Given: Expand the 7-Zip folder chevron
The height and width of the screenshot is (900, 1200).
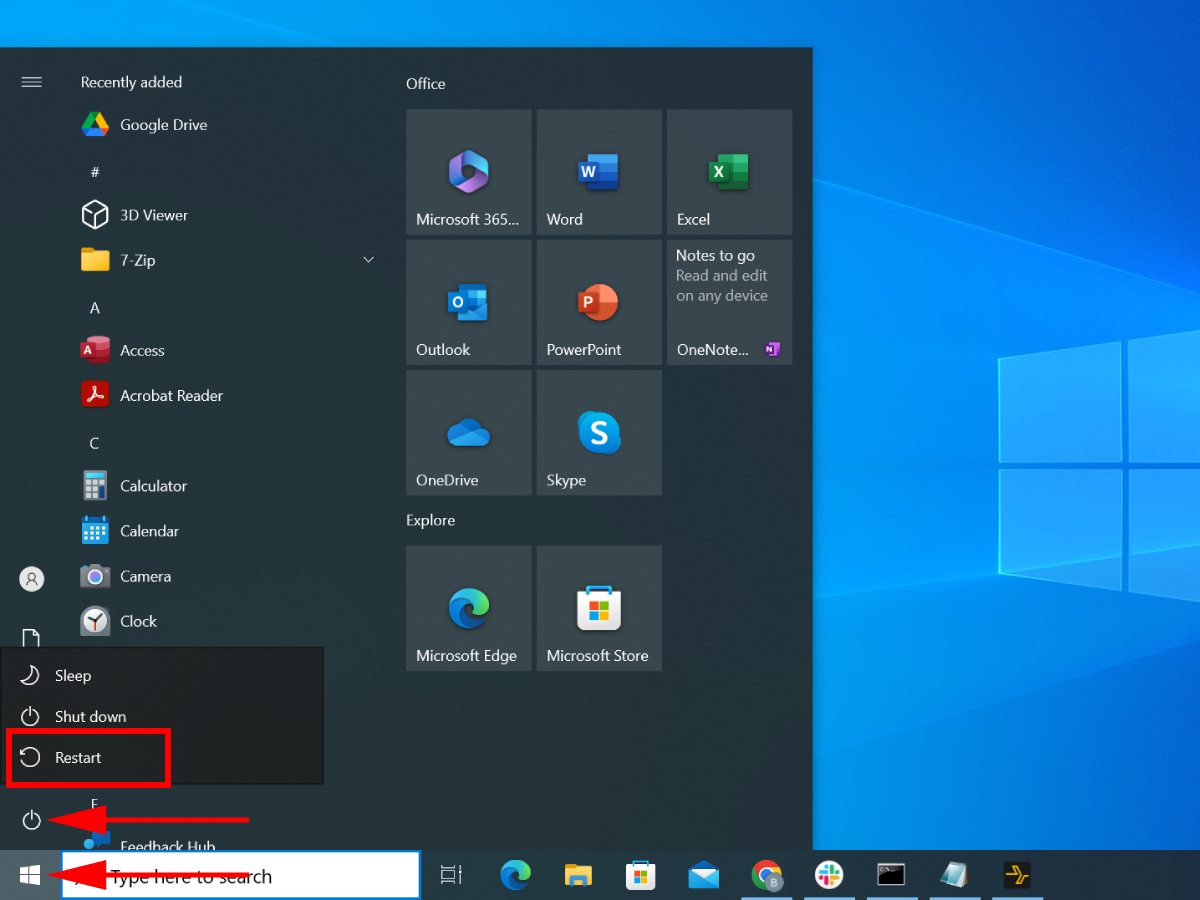Looking at the screenshot, I should (368, 260).
